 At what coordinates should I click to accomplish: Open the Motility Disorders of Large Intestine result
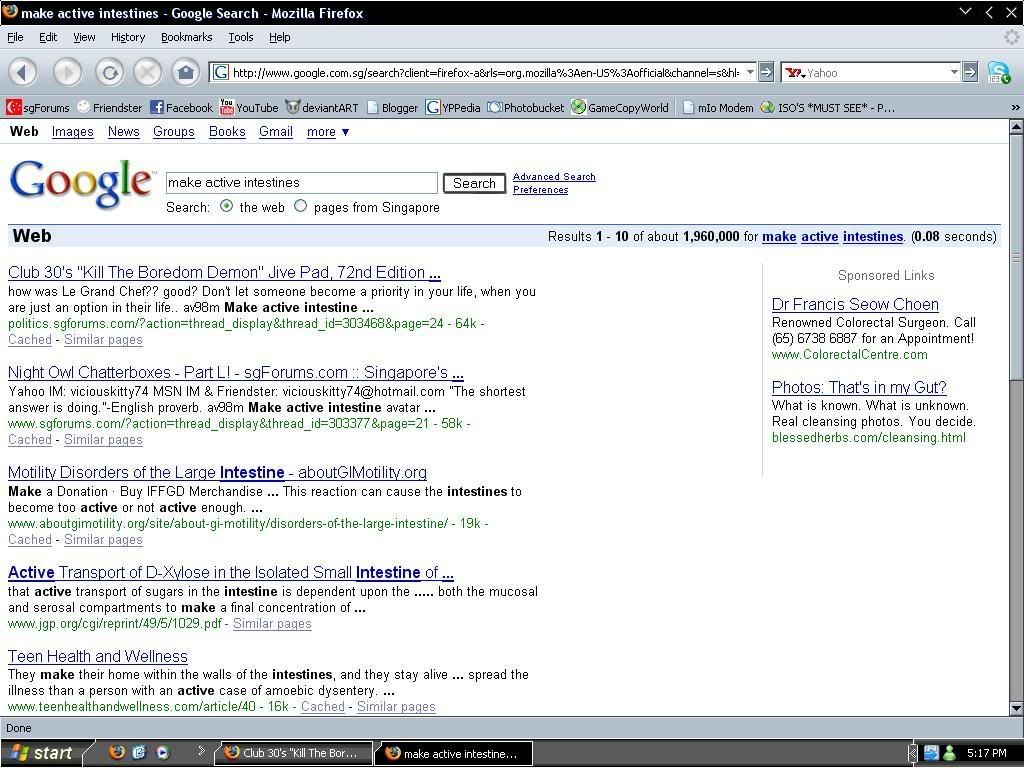point(217,472)
